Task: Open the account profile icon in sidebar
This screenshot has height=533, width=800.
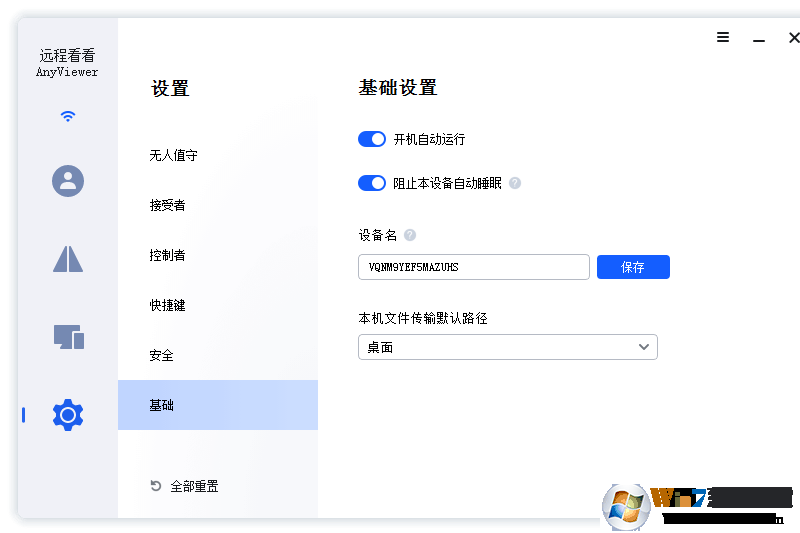Action: 68,181
